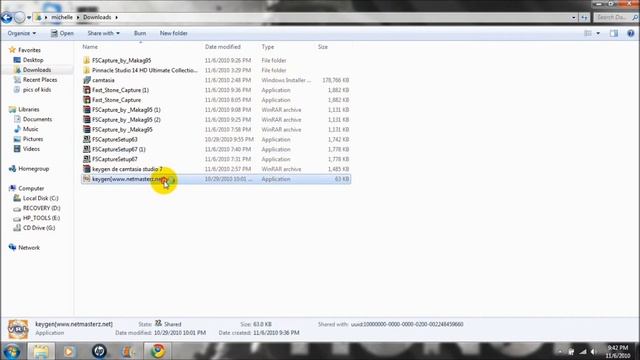Open Windows Media Player from taskbar

tap(69, 351)
